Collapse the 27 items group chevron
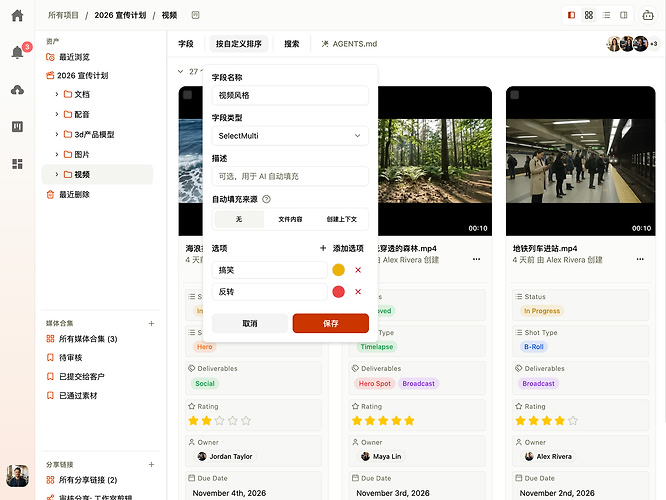The width and height of the screenshot is (666, 500). click(x=181, y=71)
